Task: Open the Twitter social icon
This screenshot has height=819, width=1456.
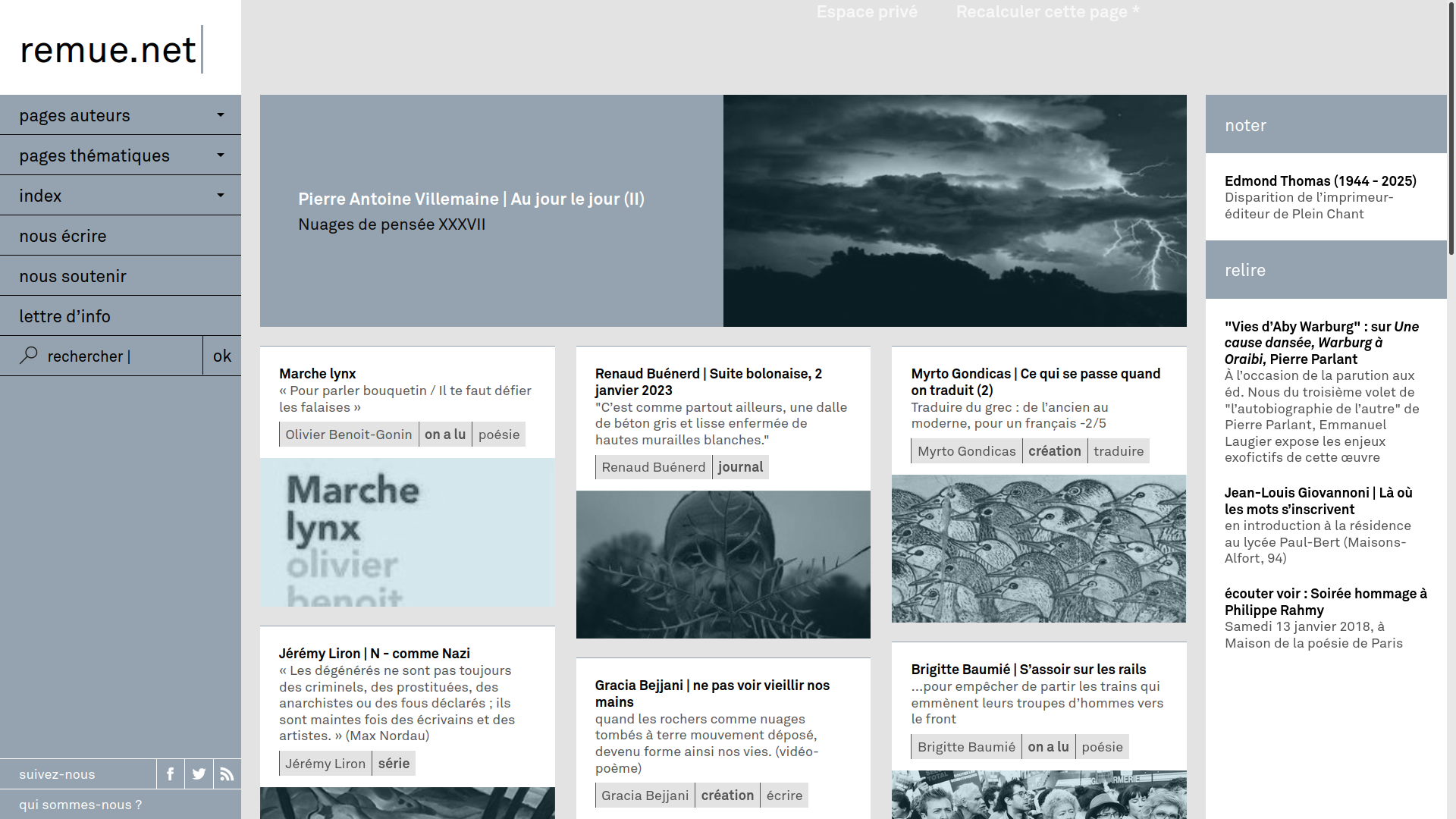Action: point(199,774)
